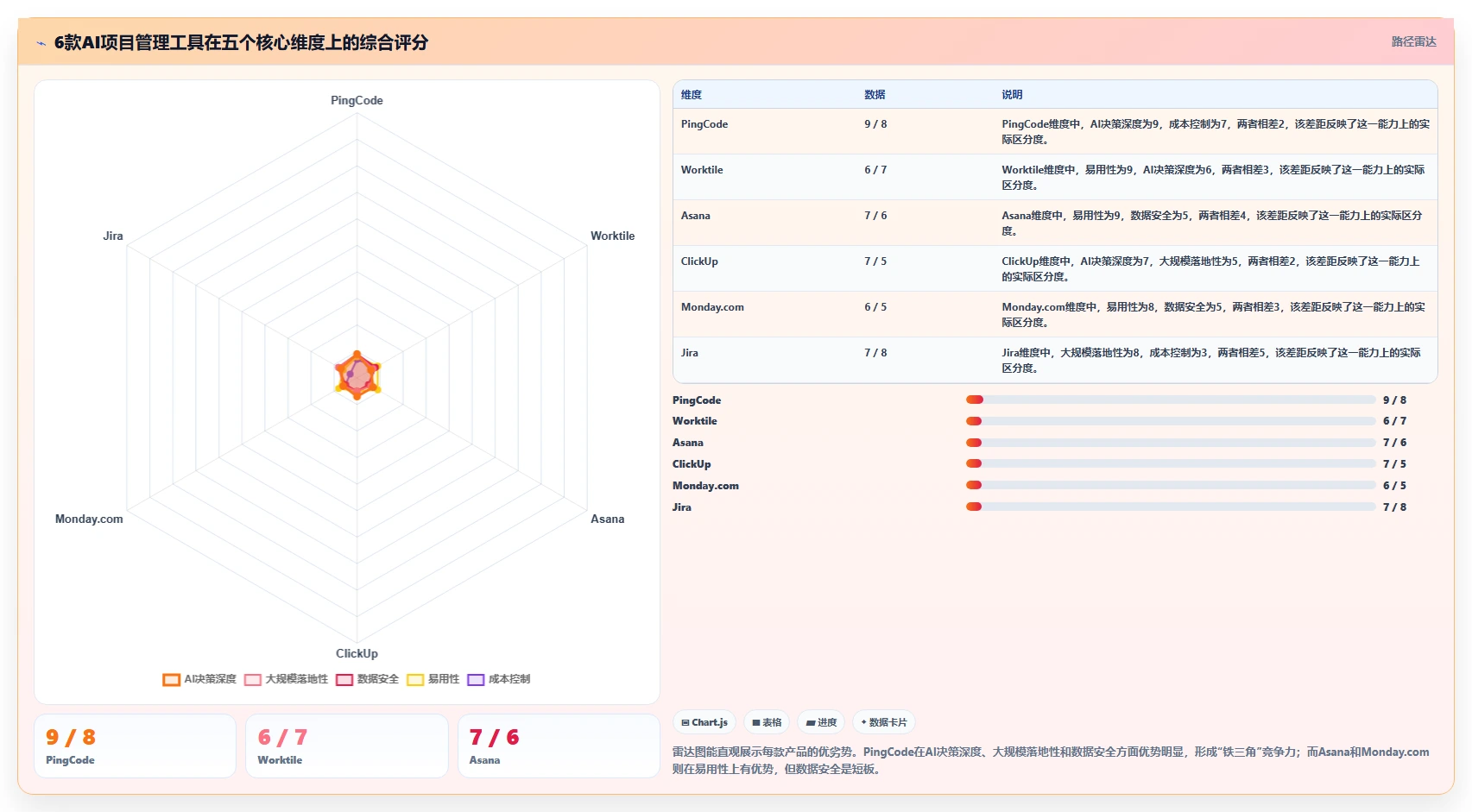Click the 表格 tag chip
The width and height of the screenshot is (1472, 812).
(x=767, y=722)
